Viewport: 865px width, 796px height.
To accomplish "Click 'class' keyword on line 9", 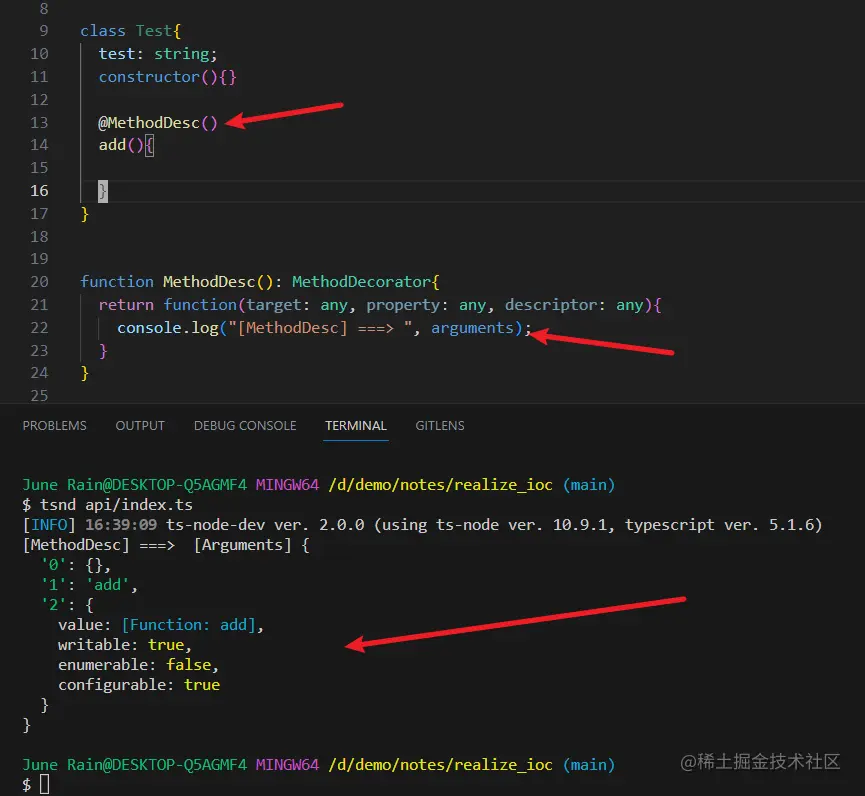I will (x=103, y=31).
